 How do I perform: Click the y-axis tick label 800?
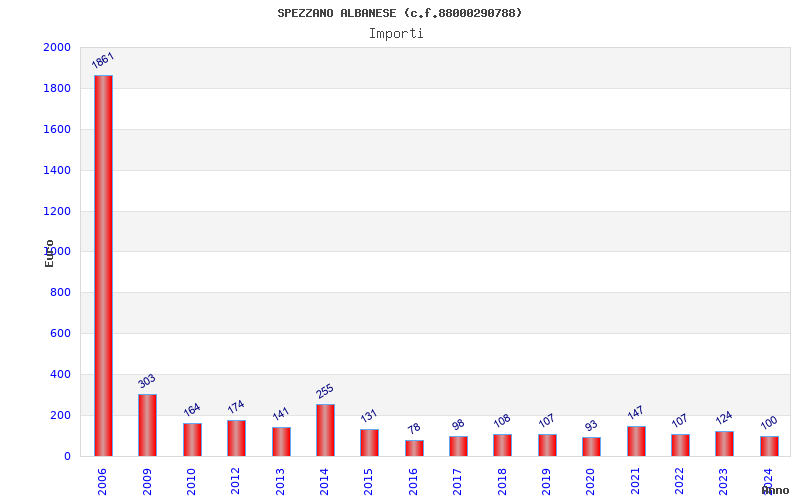tap(60, 292)
